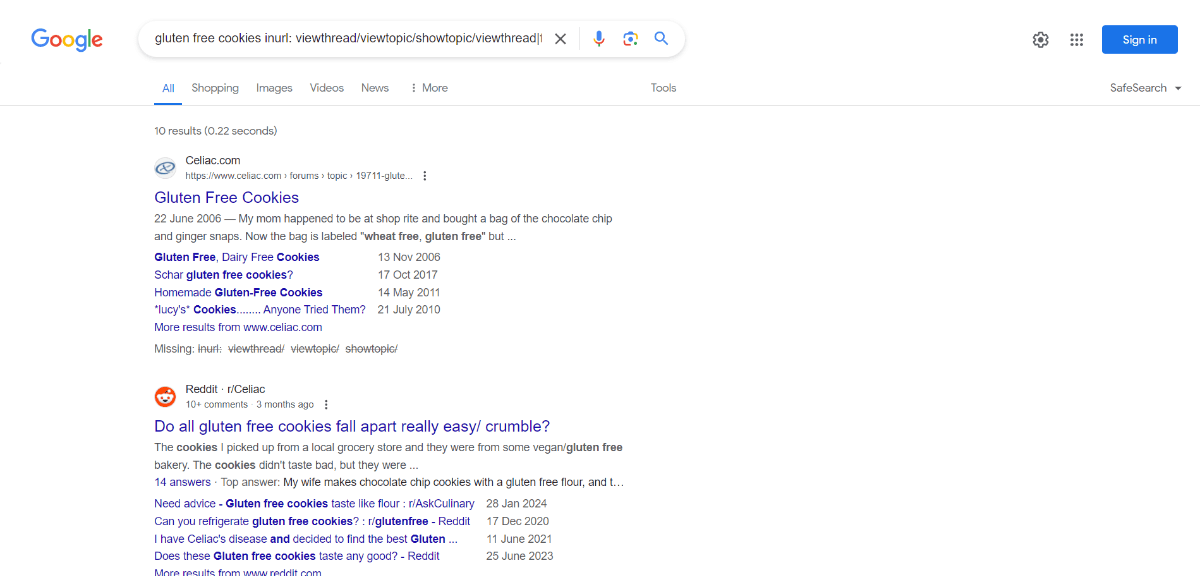Click the date 11 June 2021
1200x576 pixels.
519,538
